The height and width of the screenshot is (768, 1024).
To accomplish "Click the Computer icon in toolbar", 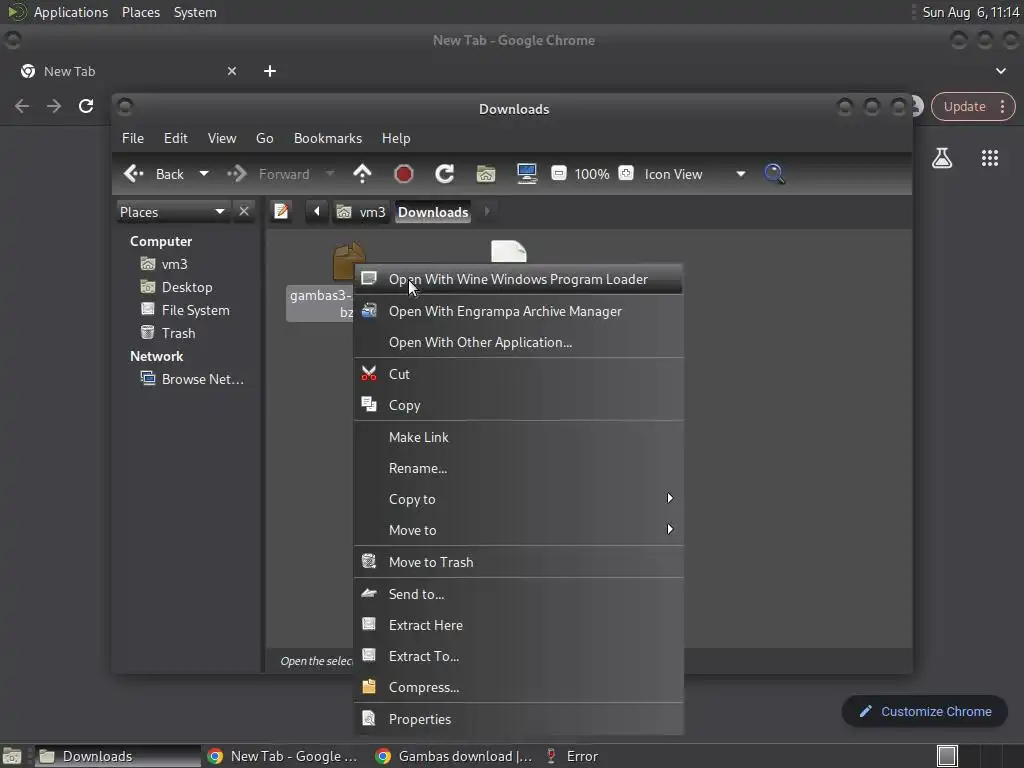I will click(x=527, y=174).
